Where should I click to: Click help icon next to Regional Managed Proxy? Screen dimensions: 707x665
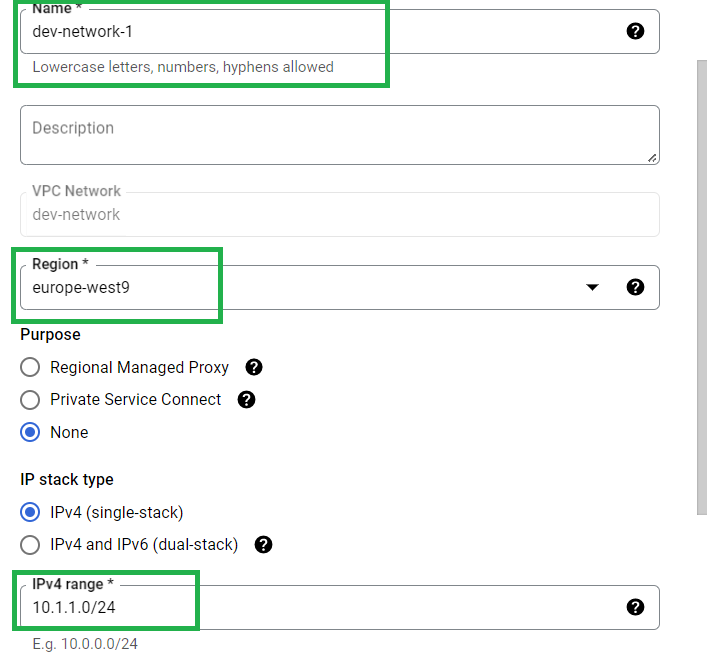(x=254, y=367)
